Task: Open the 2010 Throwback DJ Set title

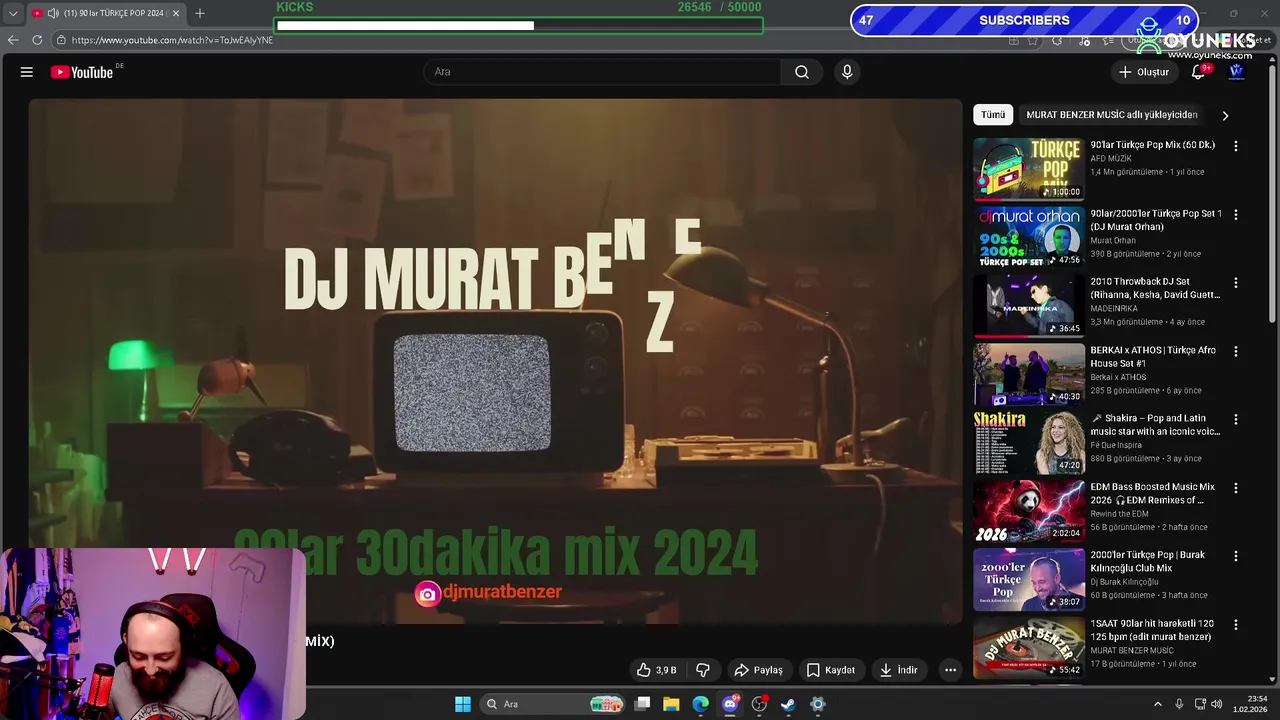Action: [1155, 288]
